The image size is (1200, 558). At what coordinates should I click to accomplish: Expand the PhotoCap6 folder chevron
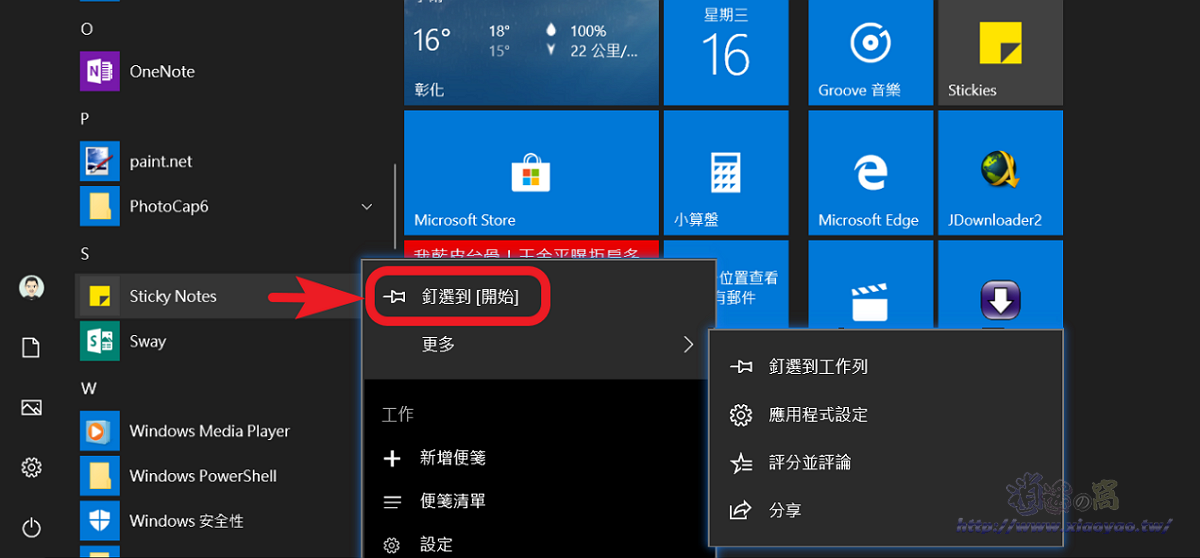point(366,206)
